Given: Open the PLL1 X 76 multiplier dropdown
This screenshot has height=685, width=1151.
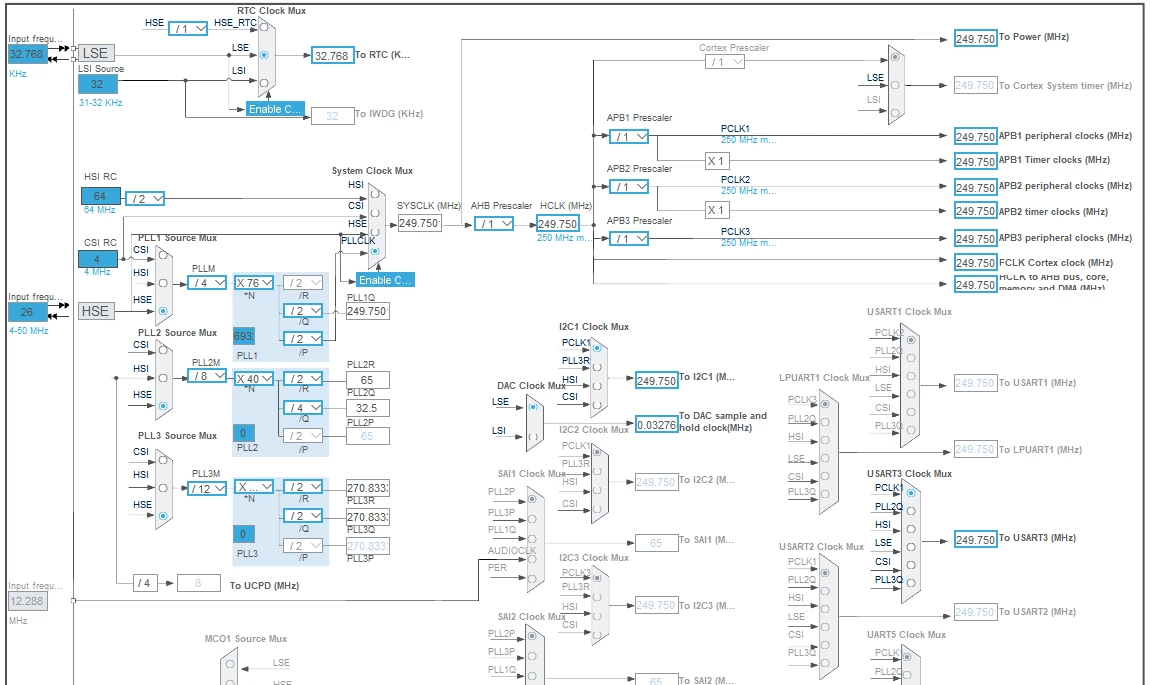Looking at the screenshot, I should tap(254, 283).
